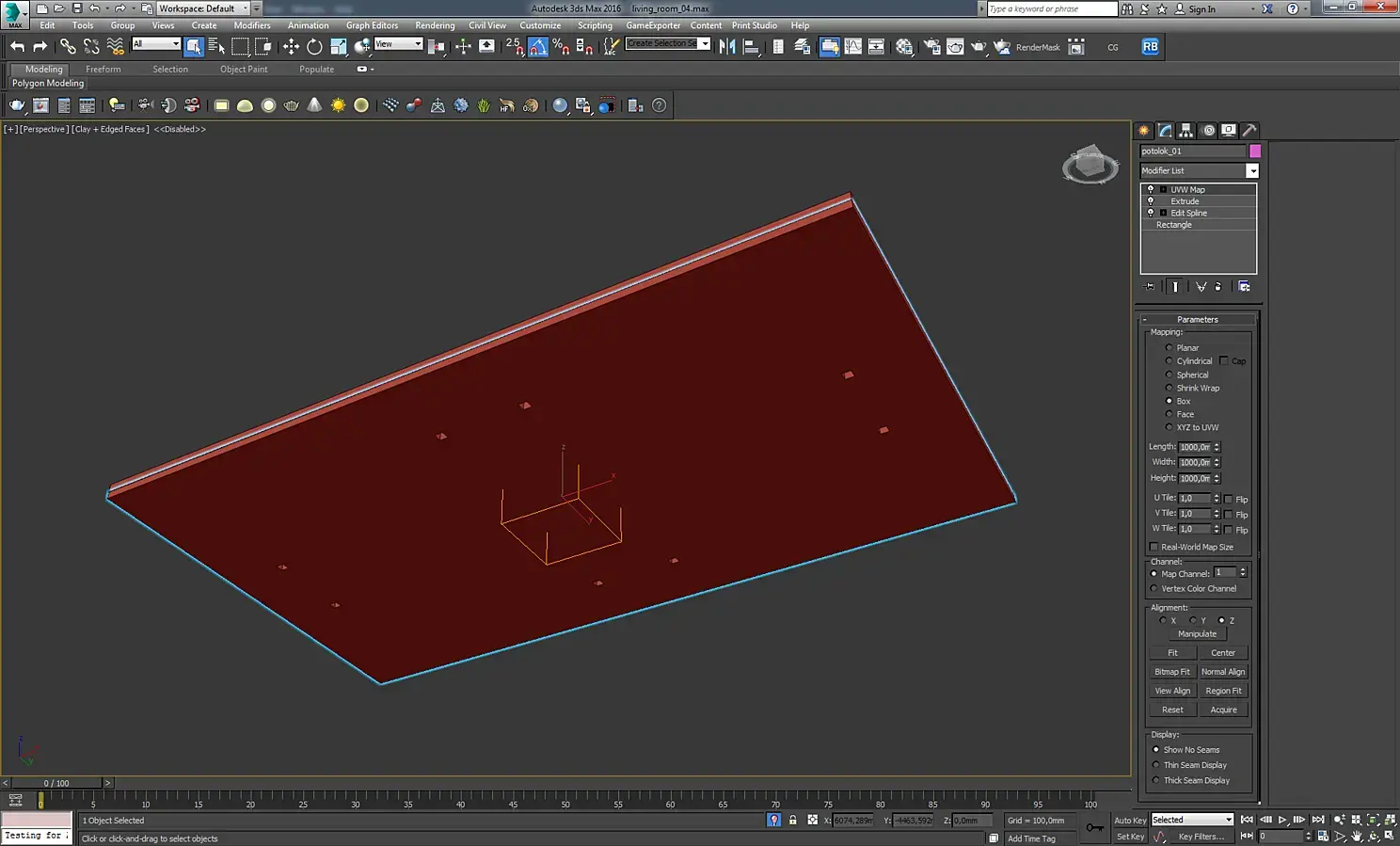Open the Curve Editor from toolbar
Viewport: 1400px width, 846px height.
pos(853,46)
